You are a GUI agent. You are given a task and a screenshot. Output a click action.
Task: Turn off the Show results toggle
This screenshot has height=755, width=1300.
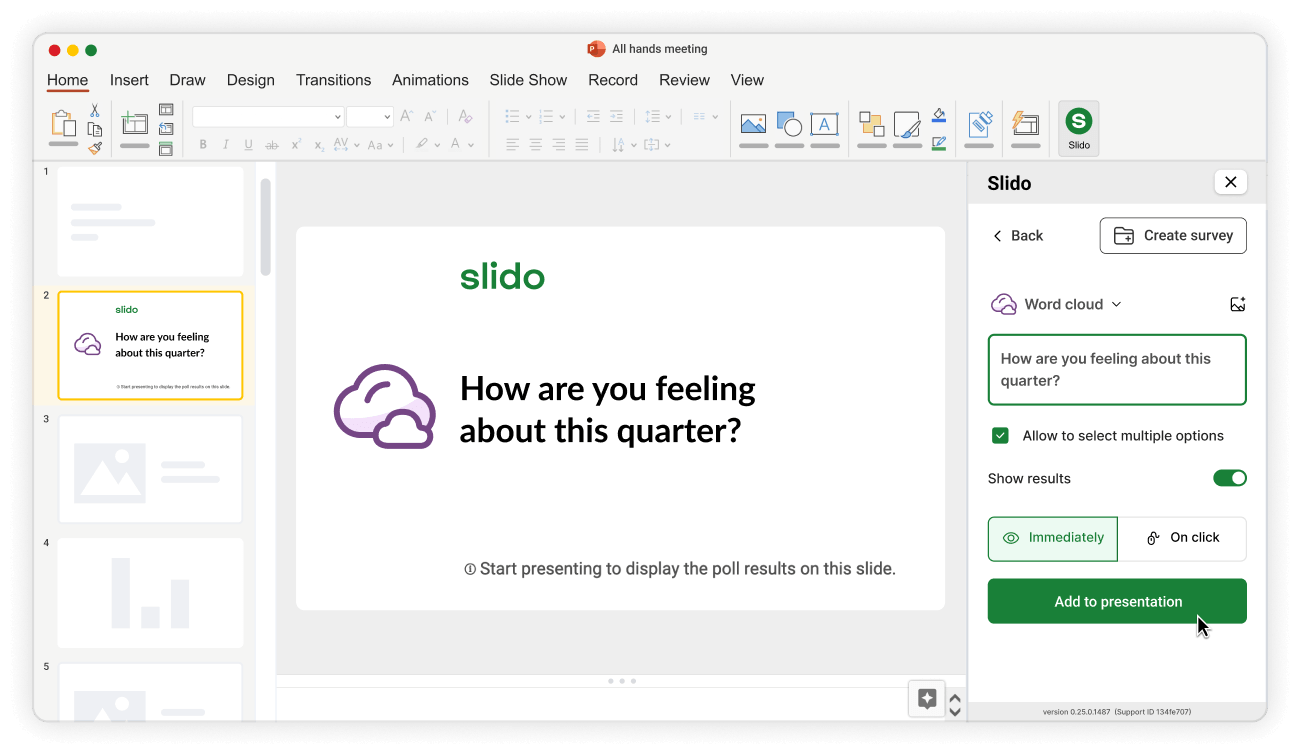[1230, 478]
